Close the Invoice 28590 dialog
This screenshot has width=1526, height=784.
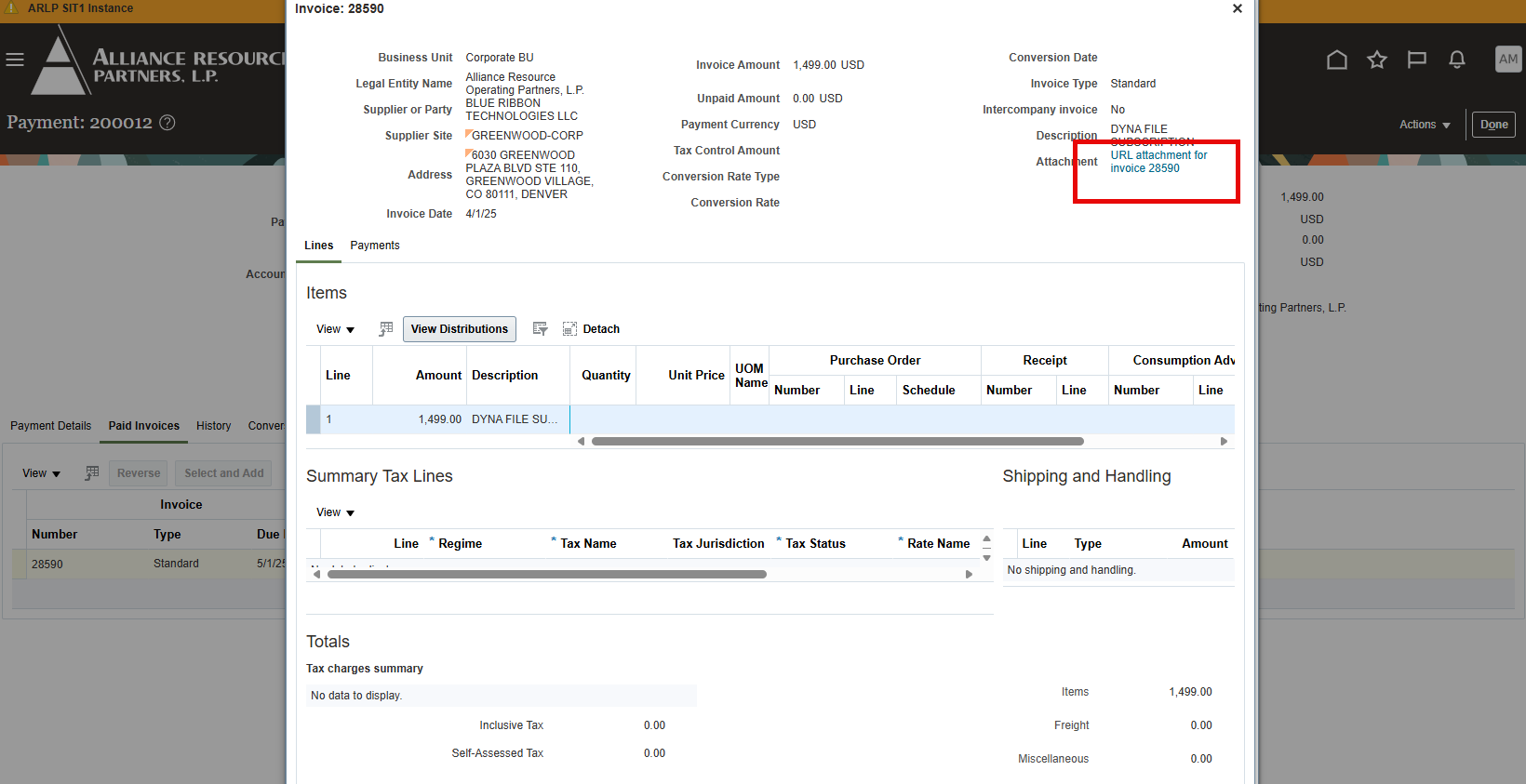click(x=1237, y=8)
